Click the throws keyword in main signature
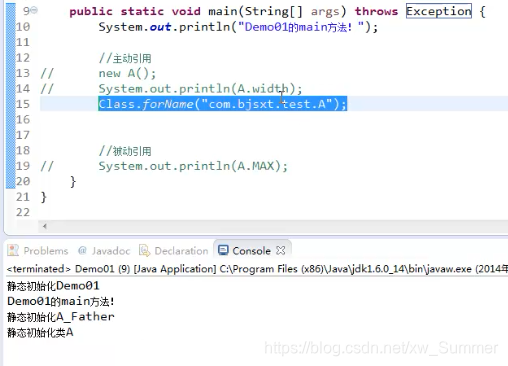Viewport: 508px width, 366px height. pos(376,11)
